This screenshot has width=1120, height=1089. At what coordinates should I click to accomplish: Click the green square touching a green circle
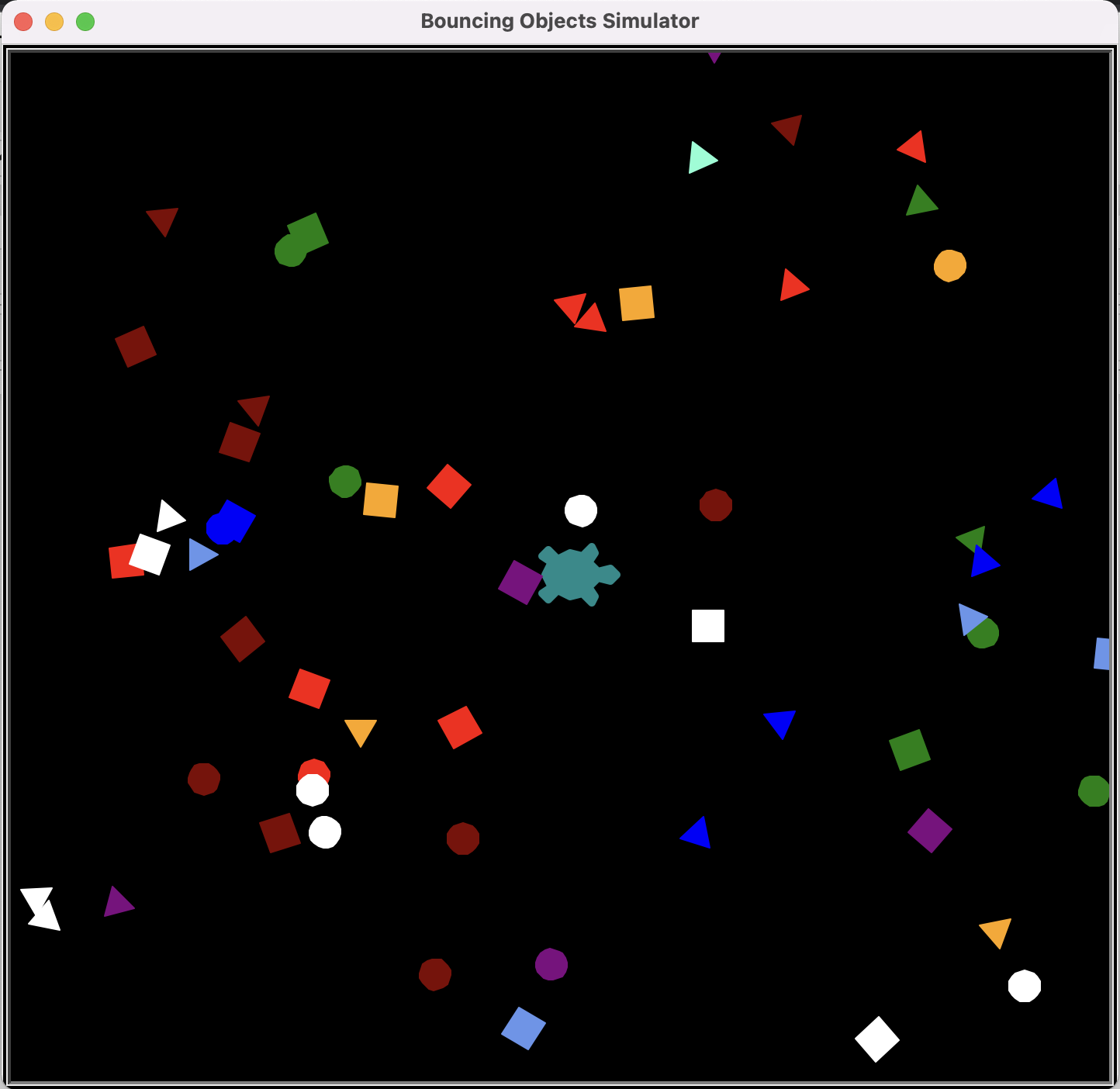click(x=308, y=233)
